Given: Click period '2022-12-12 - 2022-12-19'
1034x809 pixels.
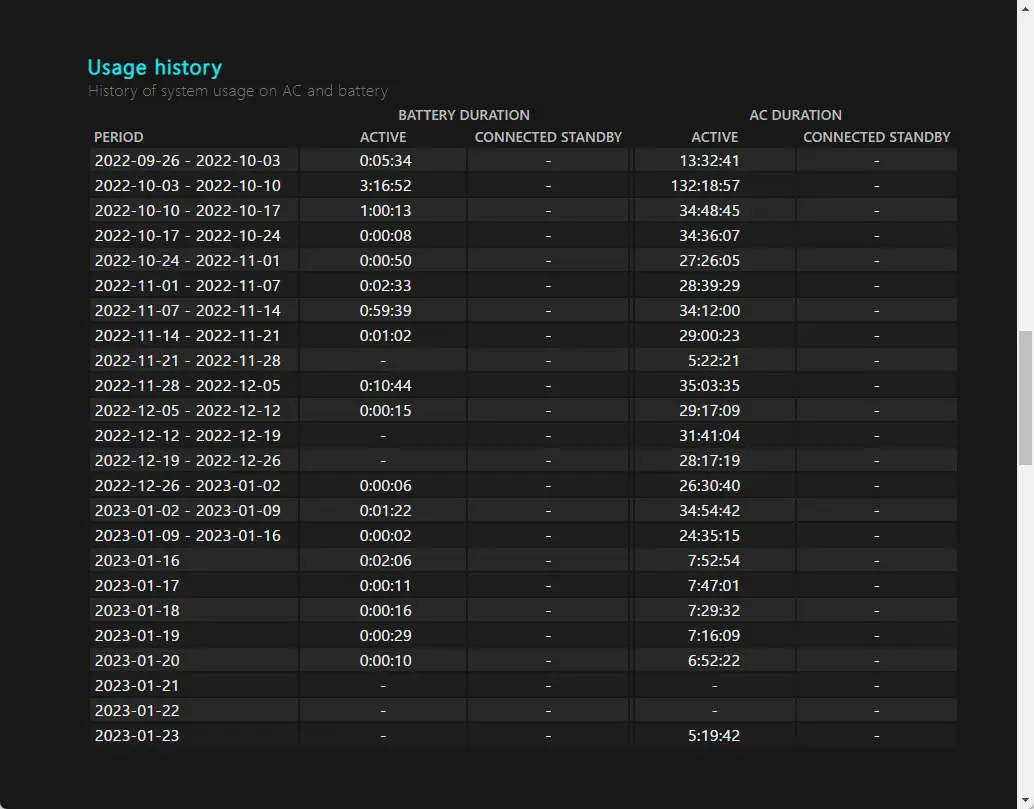Looking at the screenshot, I should (x=187, y=436).
